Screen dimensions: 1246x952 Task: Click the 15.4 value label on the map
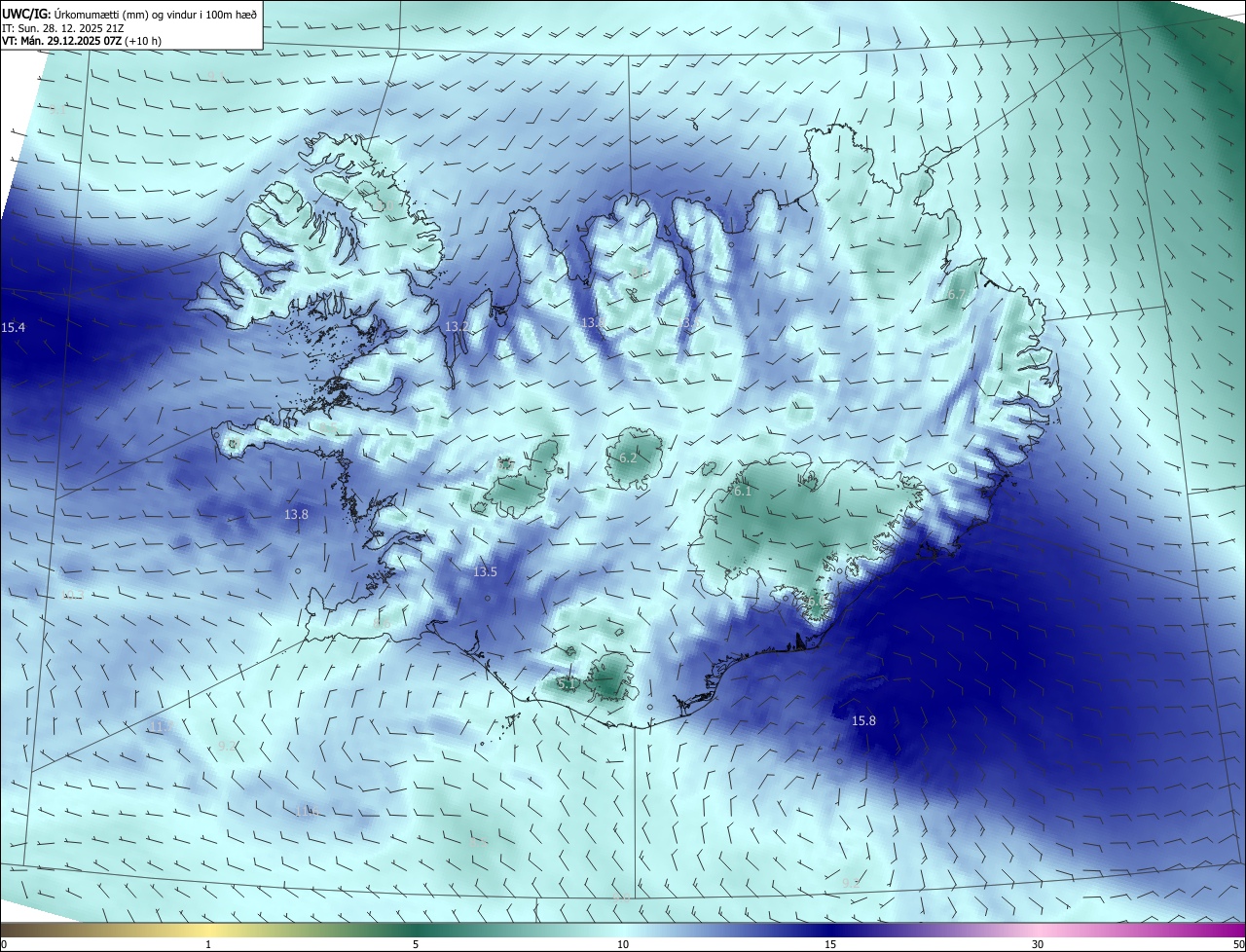tap(14, 328)
